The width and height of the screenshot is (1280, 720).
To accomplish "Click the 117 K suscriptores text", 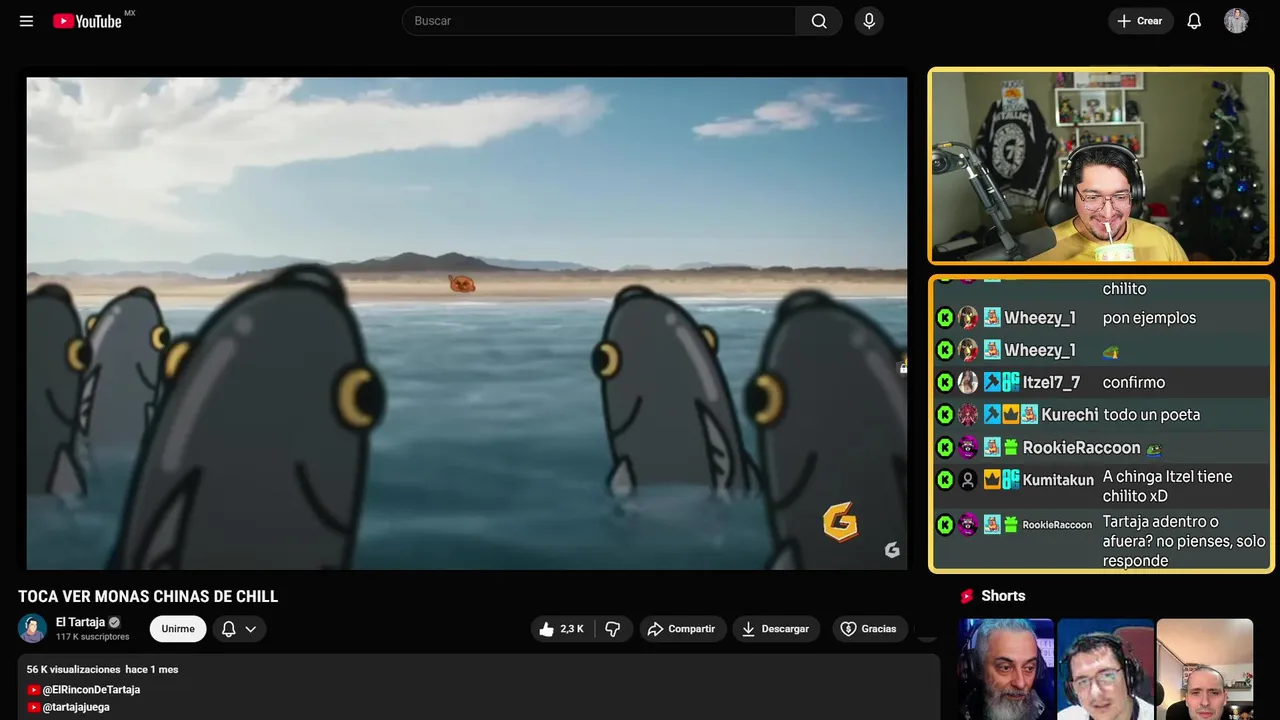I will click(93, 637).
